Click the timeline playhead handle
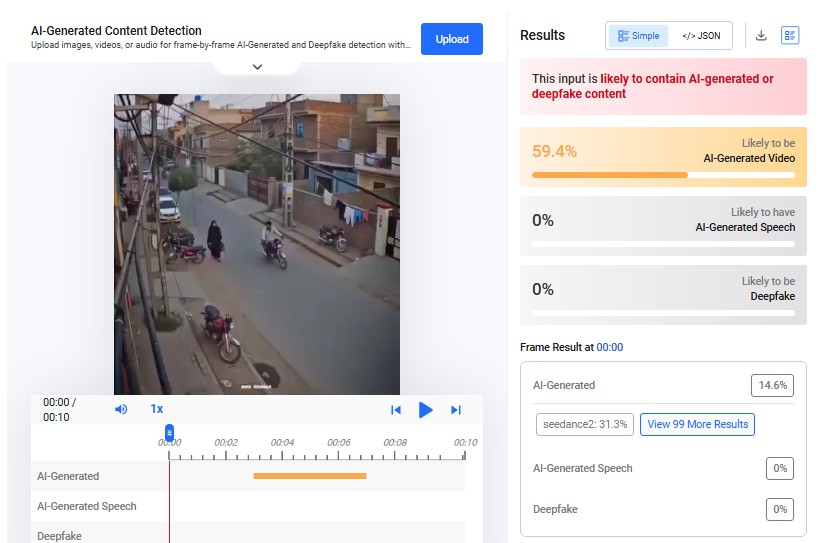The image size is (819, 543). click(x=169, y=433)
